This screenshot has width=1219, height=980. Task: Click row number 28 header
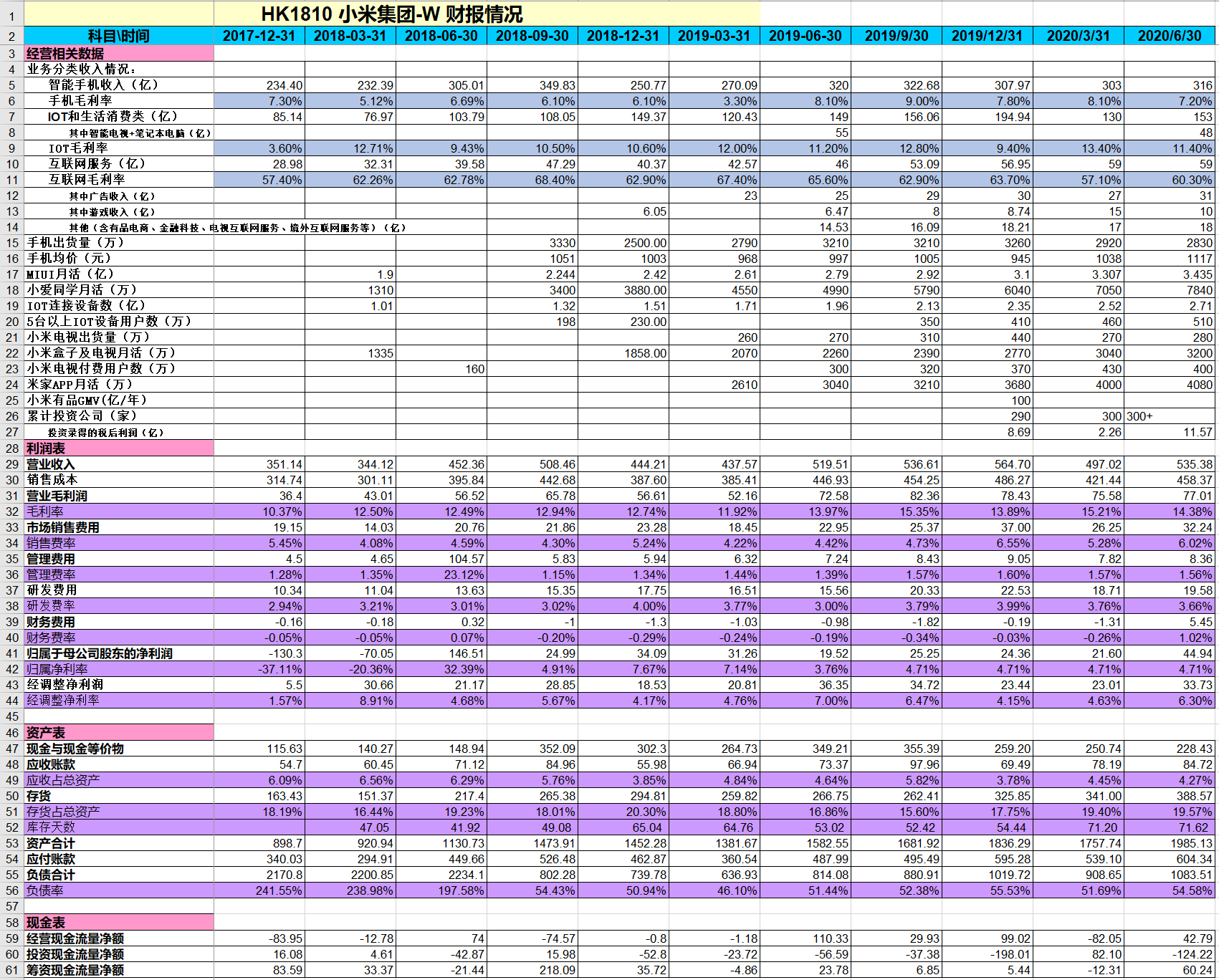[12, 448]
